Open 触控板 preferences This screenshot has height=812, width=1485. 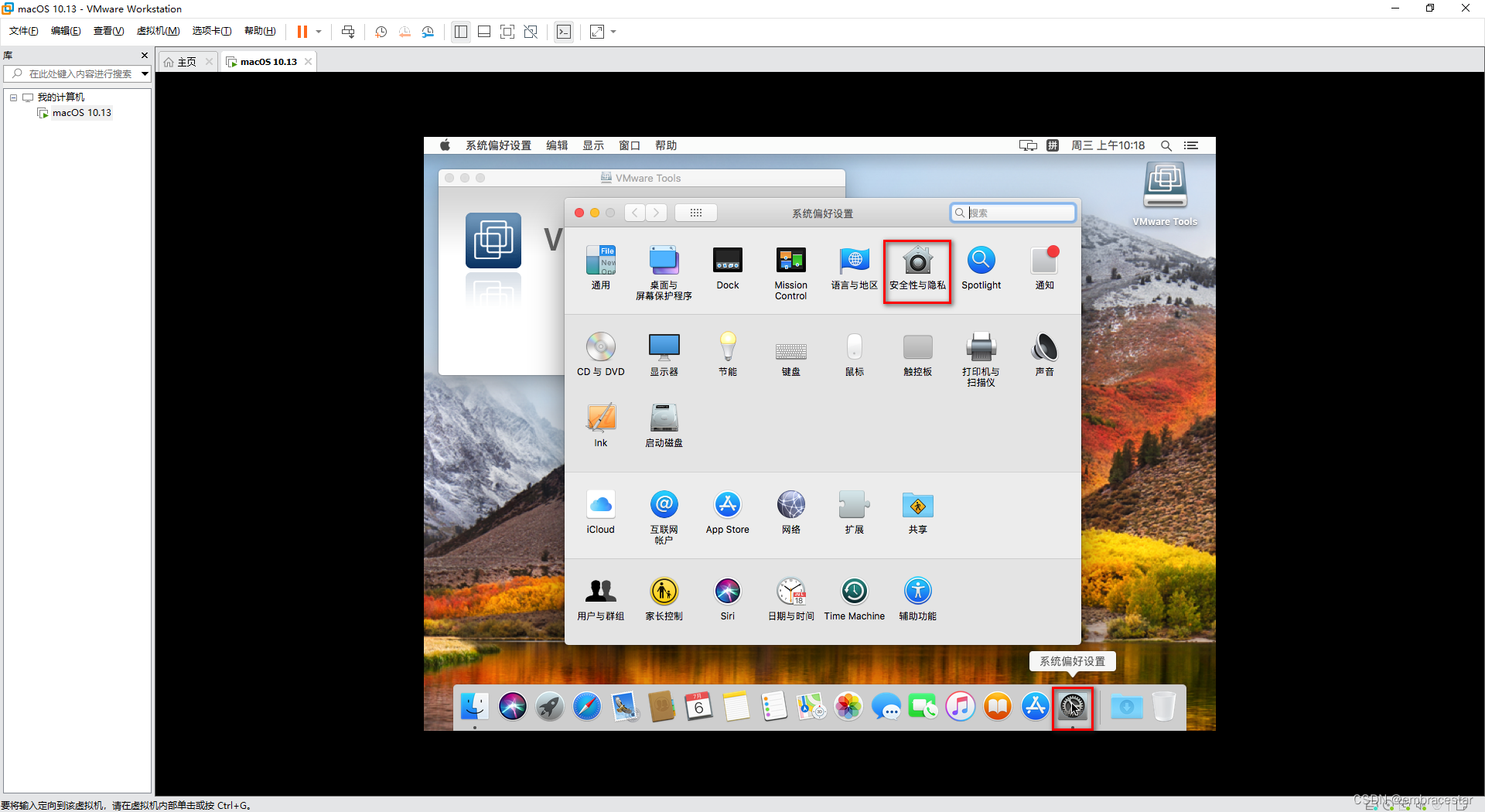[918, 355]
